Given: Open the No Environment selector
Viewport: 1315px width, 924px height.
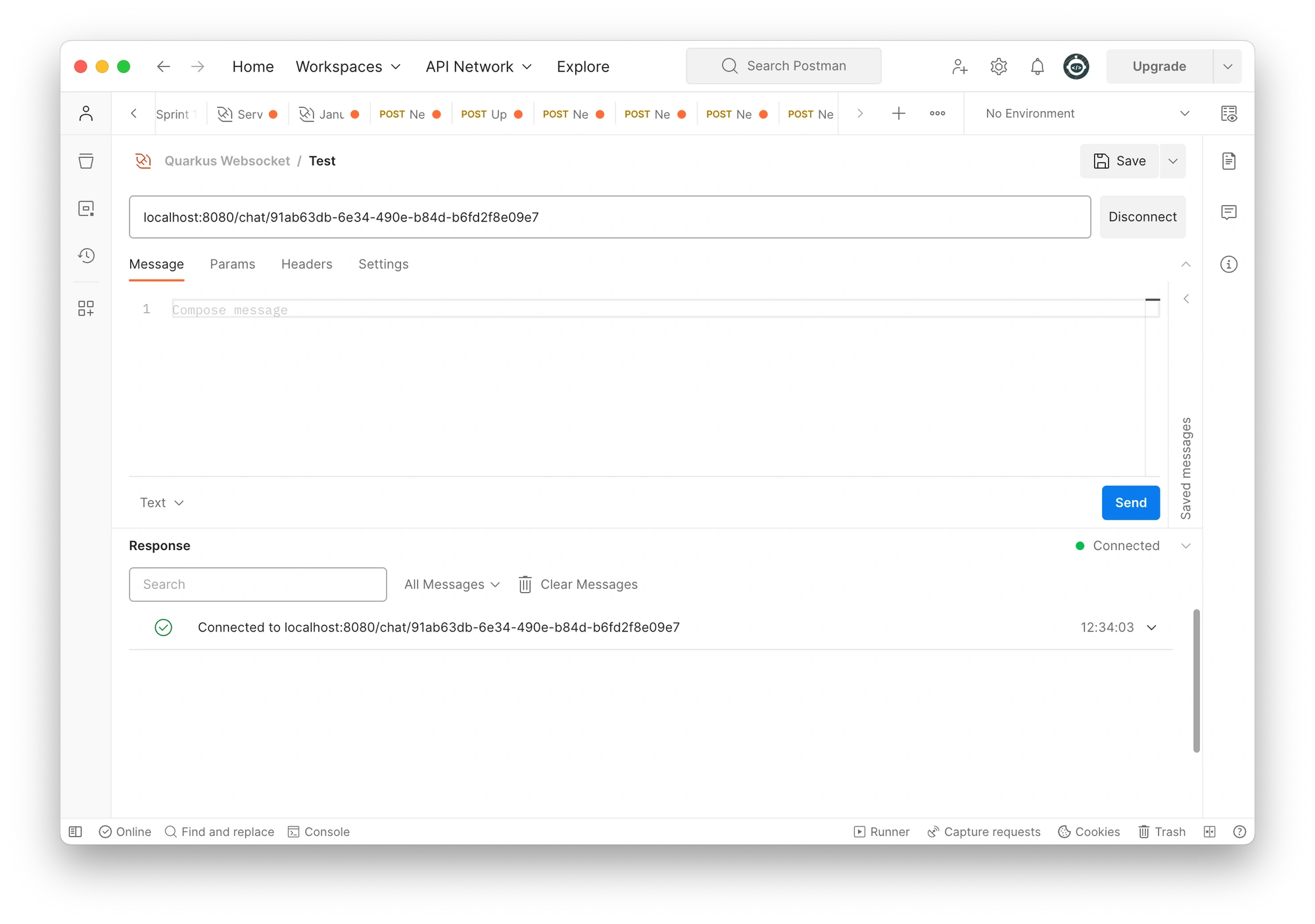Looking at the screenshot, I should point(1088,114).
